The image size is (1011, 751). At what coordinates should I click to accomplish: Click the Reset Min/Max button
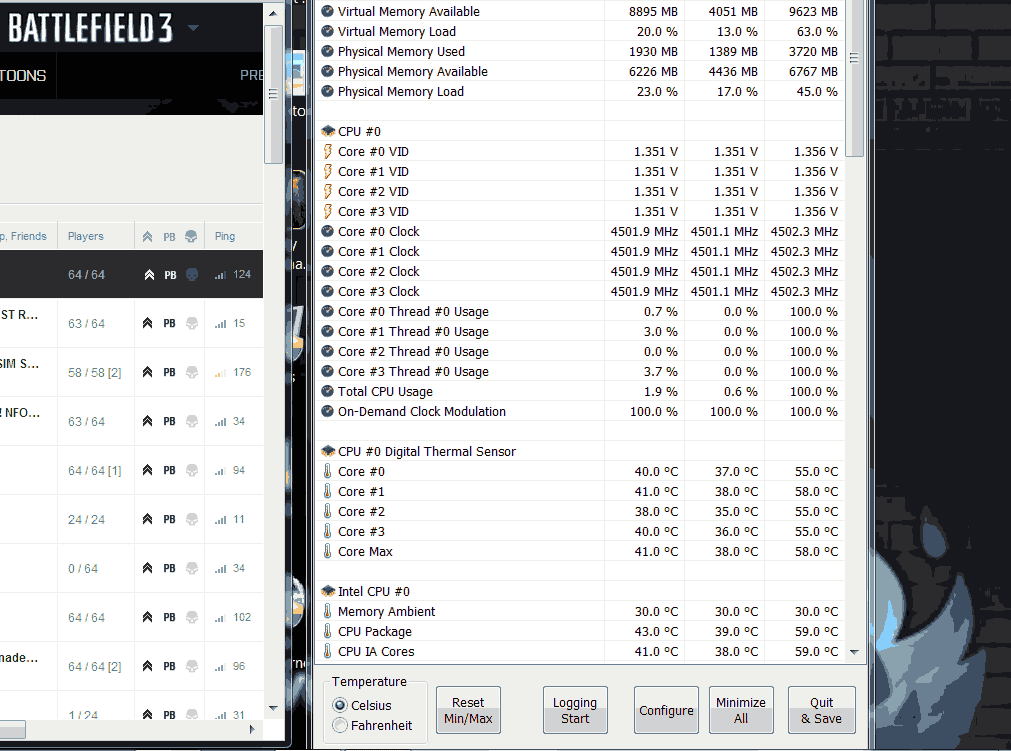[x=468, y=710]
